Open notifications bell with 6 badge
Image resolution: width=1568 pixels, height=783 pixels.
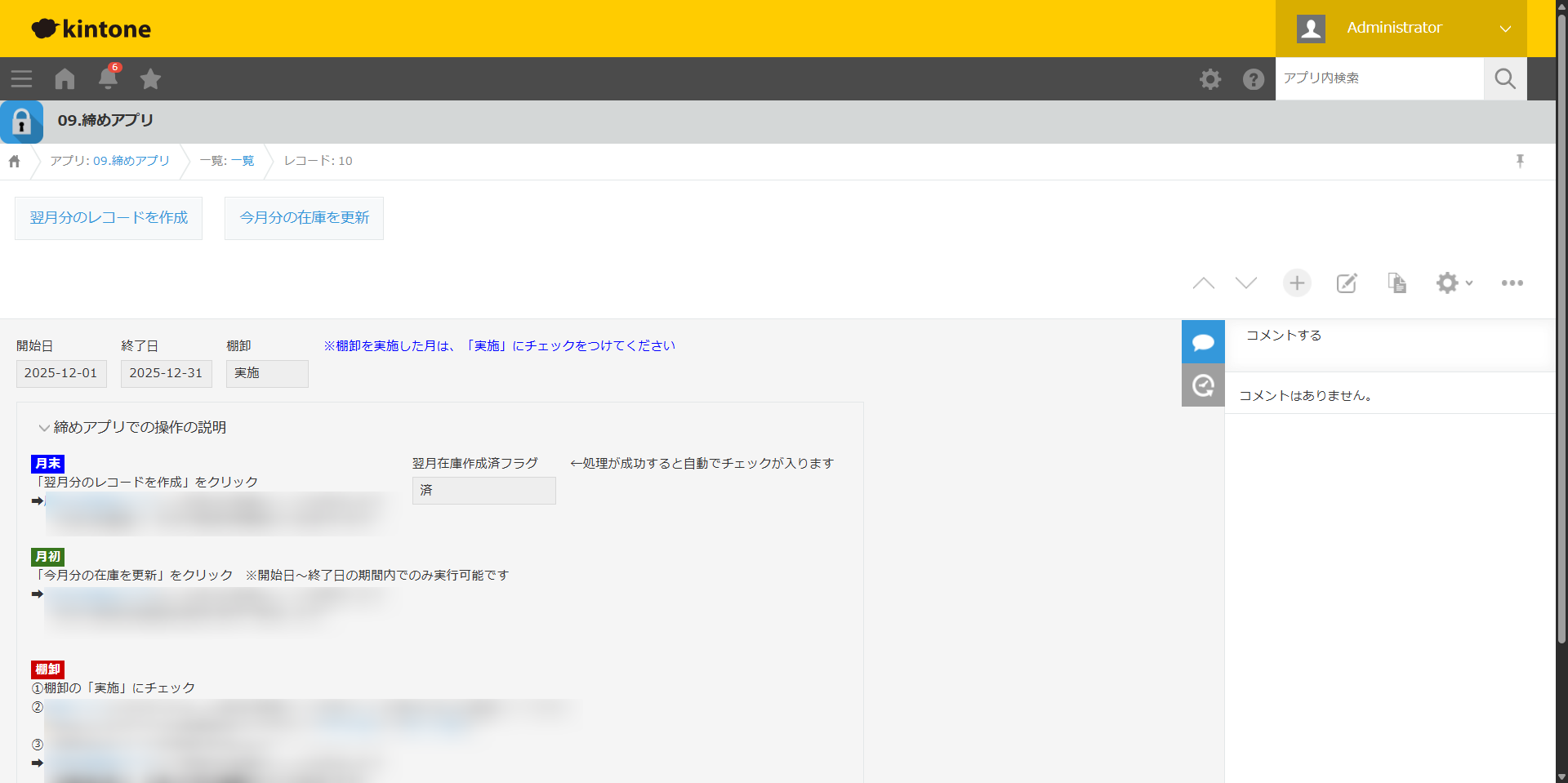pyautogui.click(x=108, y=78)
